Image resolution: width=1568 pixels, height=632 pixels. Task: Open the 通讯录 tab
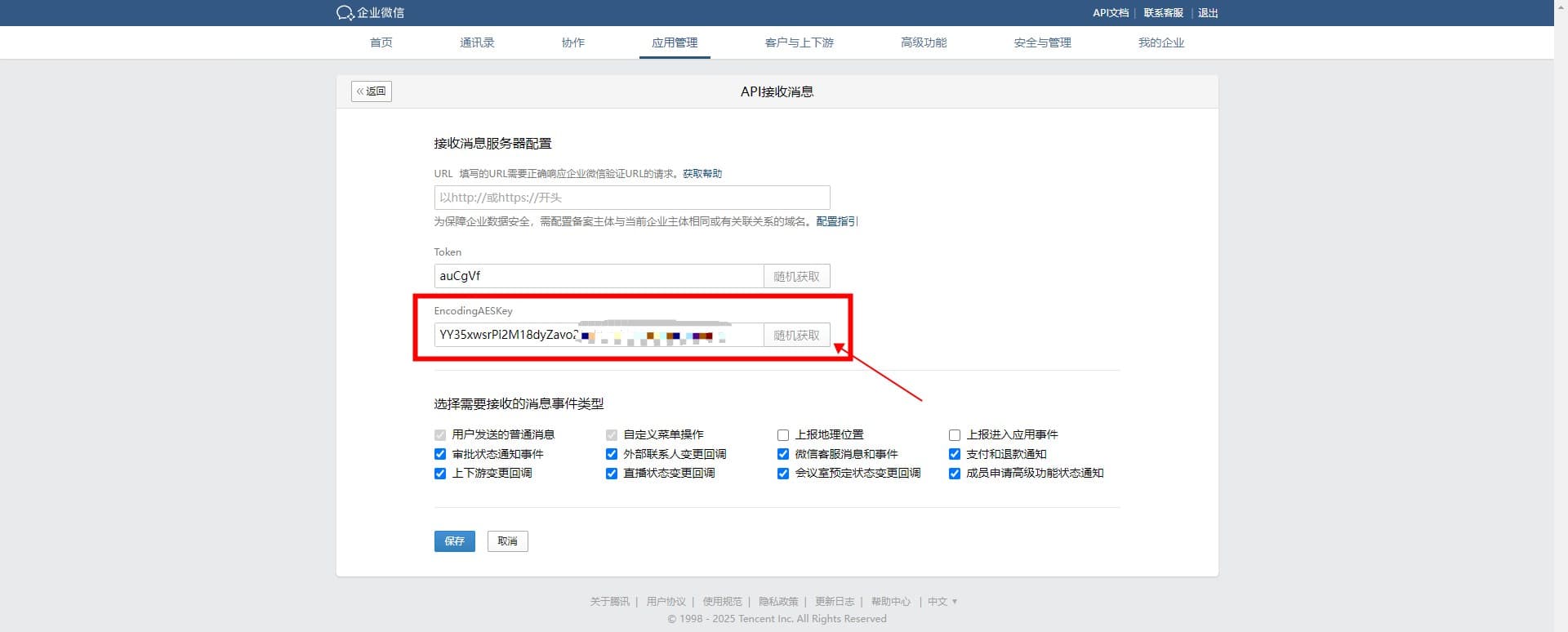[477, 42]
